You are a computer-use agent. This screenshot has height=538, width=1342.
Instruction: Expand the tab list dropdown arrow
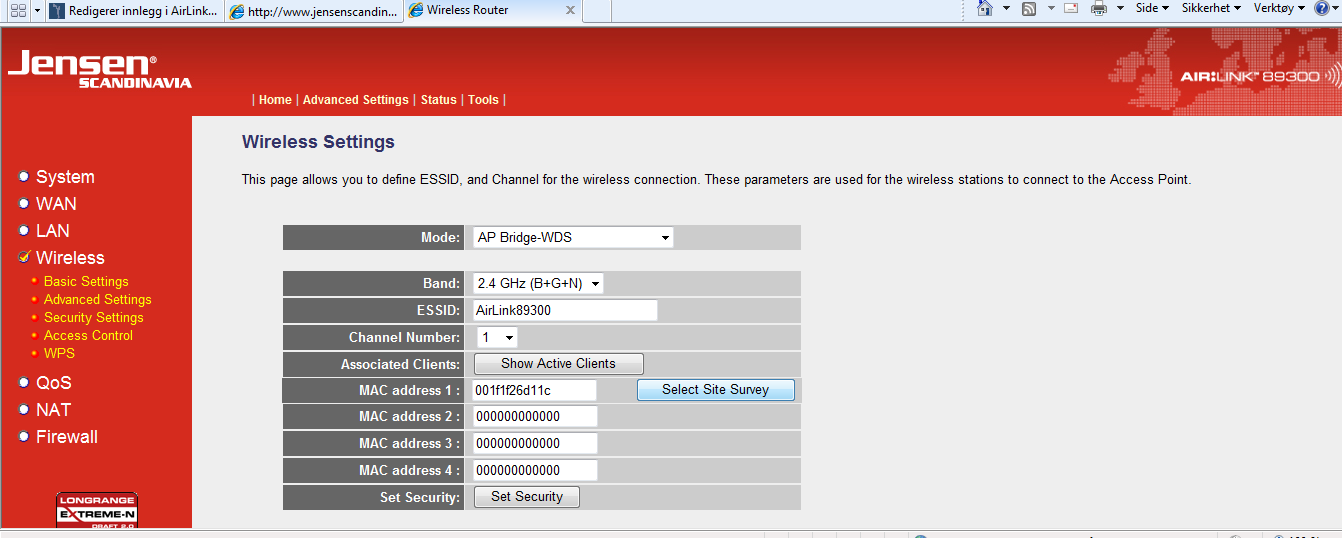coord(37,10)
